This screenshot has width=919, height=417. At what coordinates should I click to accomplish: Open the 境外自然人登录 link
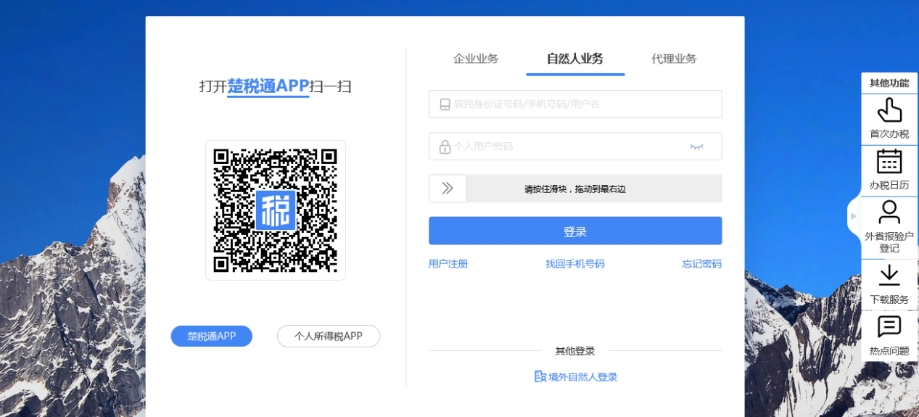tap(576, 377)
